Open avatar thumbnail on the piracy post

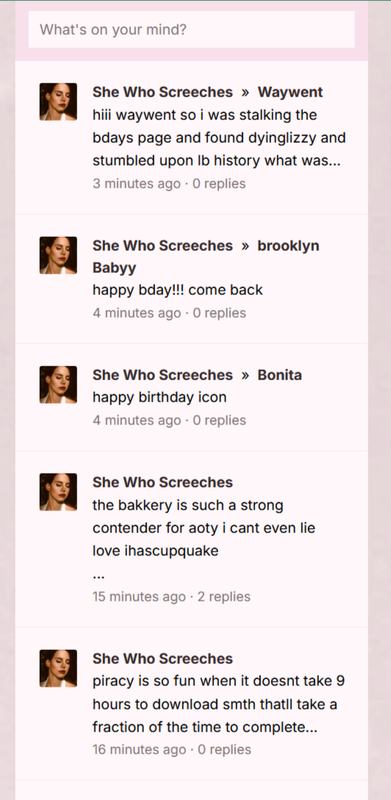coord(58,668)
